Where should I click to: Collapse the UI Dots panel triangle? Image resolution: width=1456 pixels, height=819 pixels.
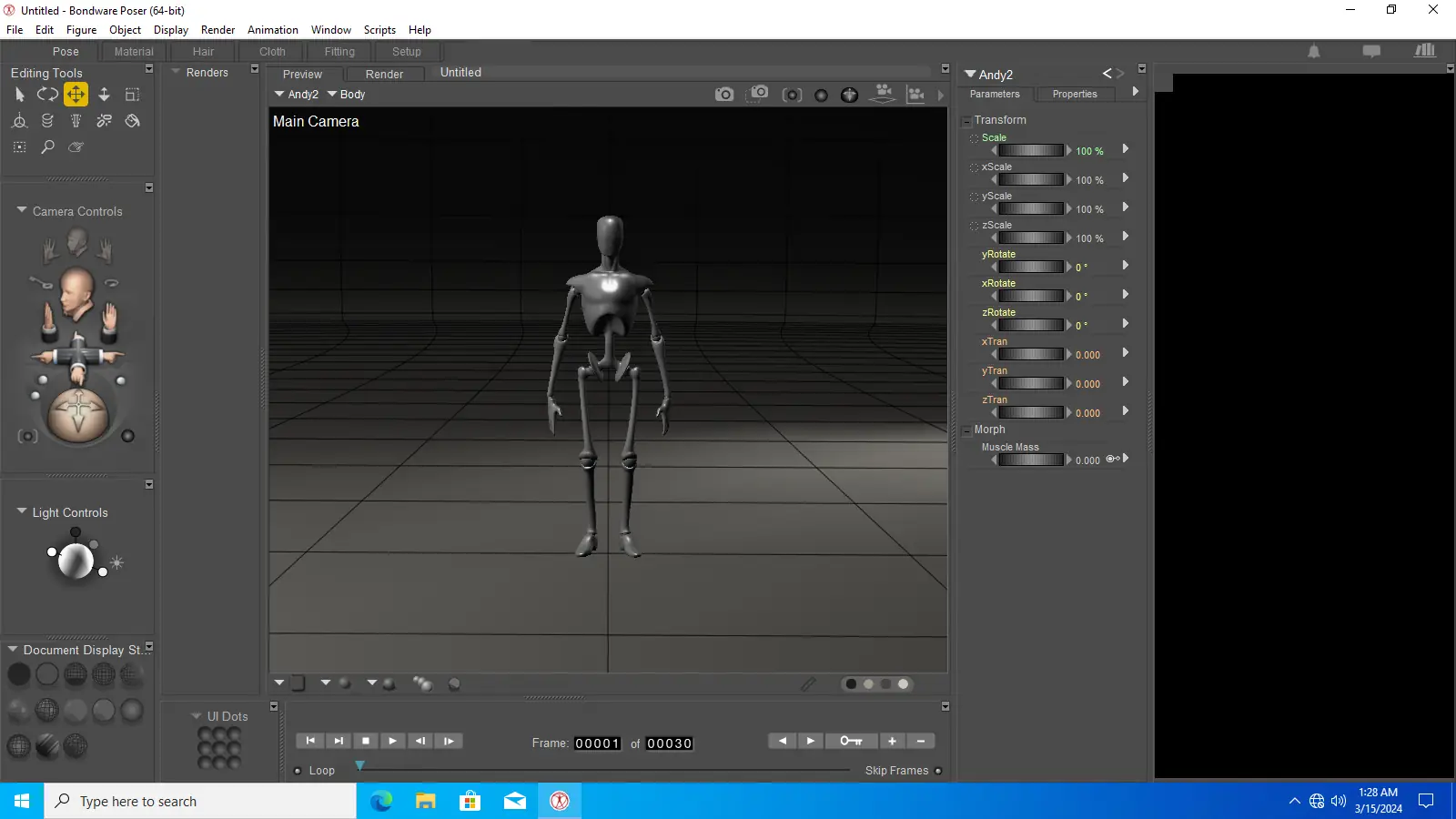coord(197,716)
